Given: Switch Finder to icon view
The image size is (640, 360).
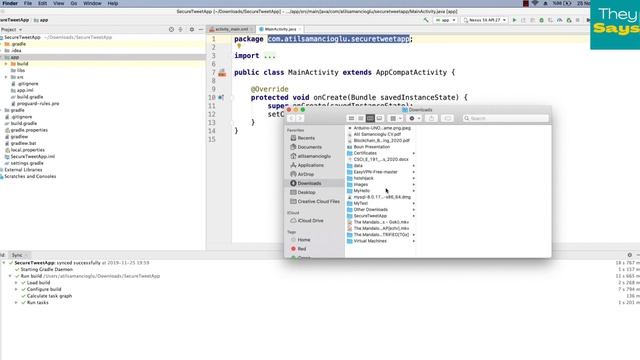Looking at the screenshot, I should (351, 118).
